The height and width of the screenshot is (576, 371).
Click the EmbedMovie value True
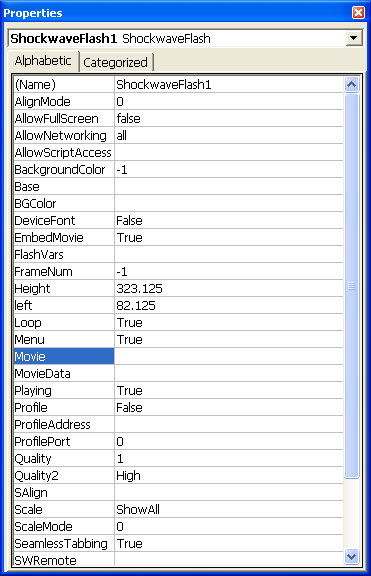[229, 237]
